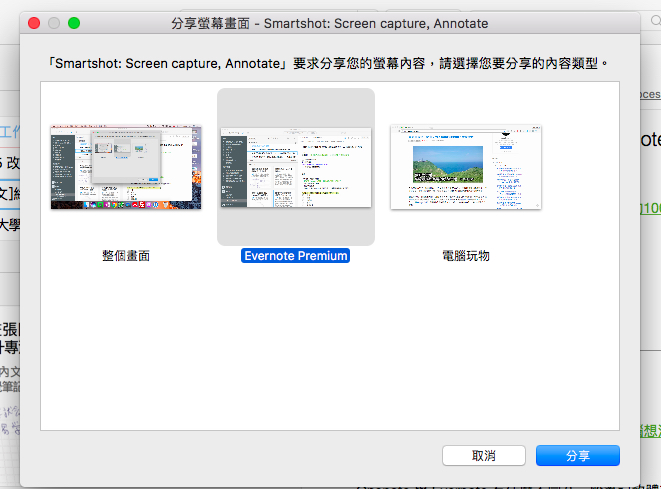Click the Smartshot permission prompt text
This screenshot has height=489, width=661.
pos(329,62)
